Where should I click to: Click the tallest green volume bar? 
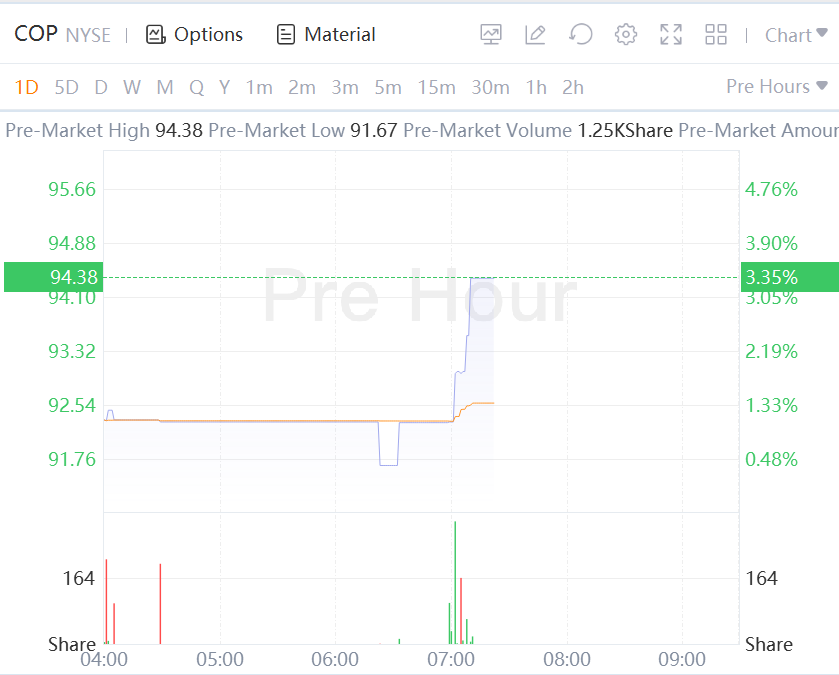point(454,580)
